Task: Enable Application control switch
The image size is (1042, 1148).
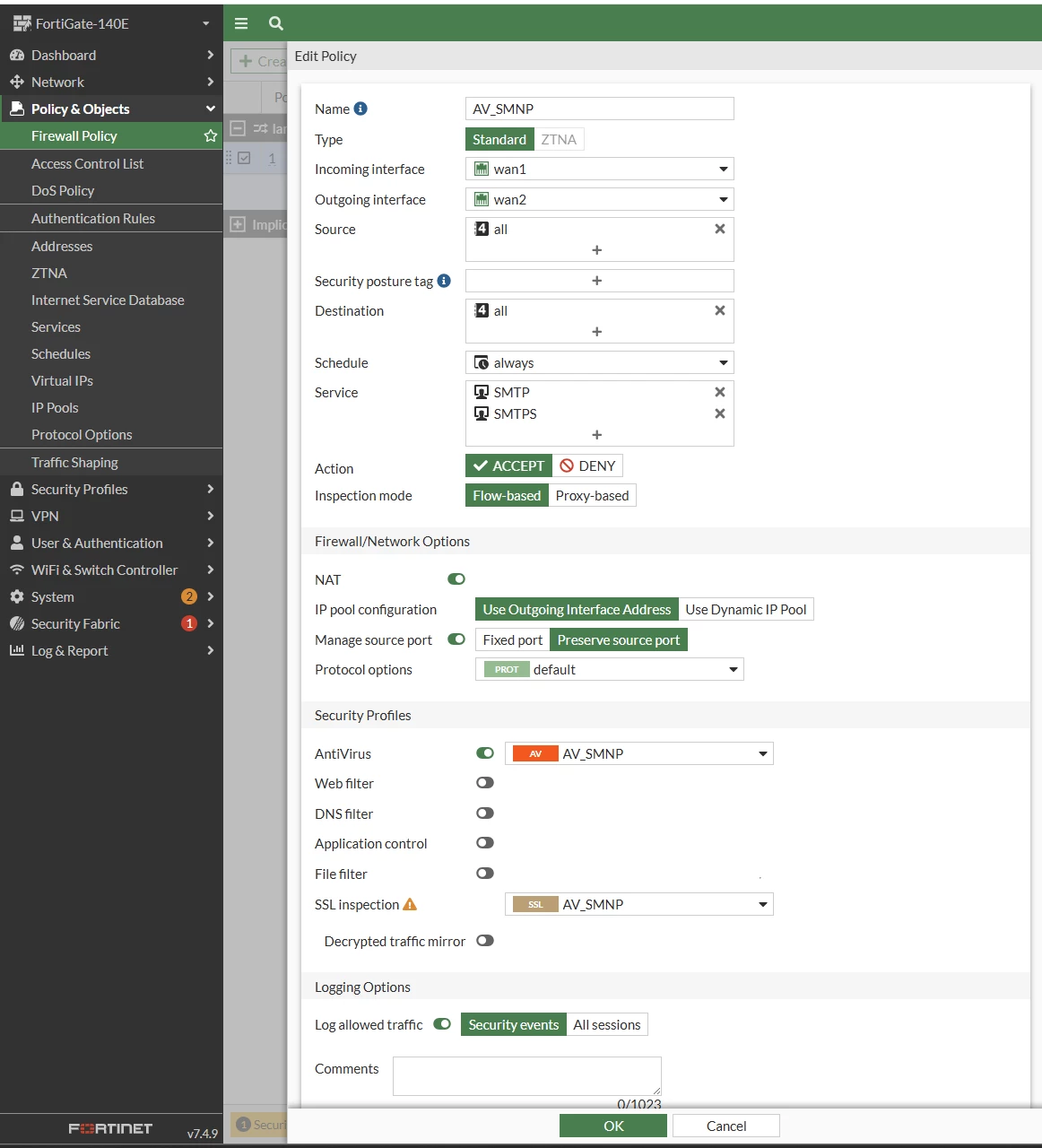Action: tap(485, 843)
